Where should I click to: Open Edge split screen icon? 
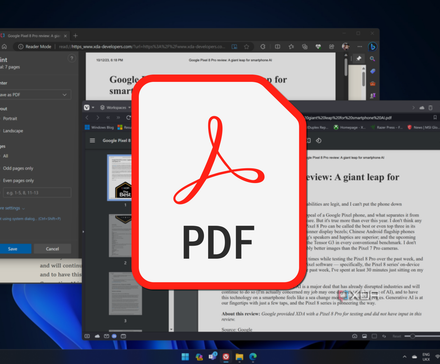[277, 47]
